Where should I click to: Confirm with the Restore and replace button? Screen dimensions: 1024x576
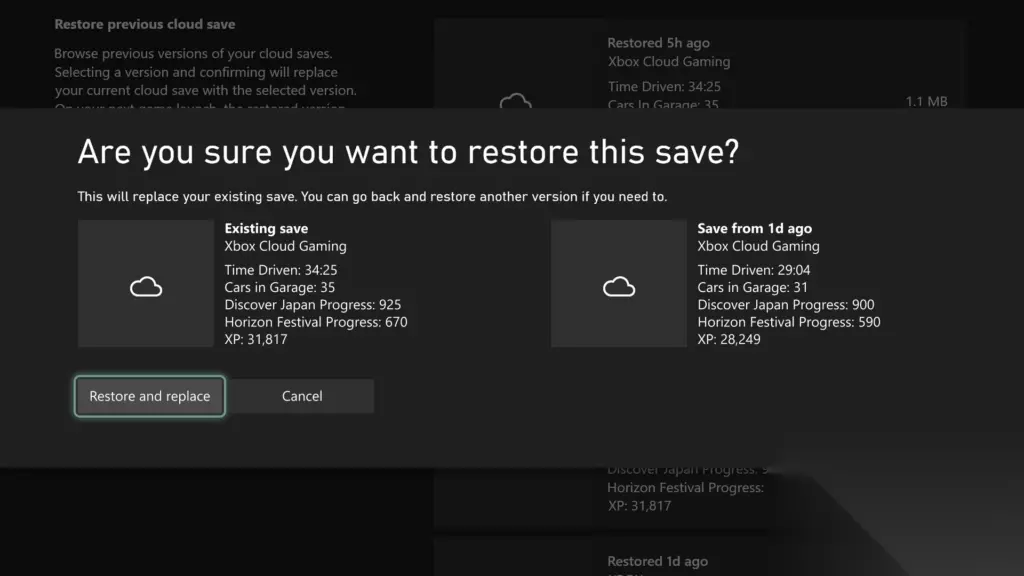(150, 396)
